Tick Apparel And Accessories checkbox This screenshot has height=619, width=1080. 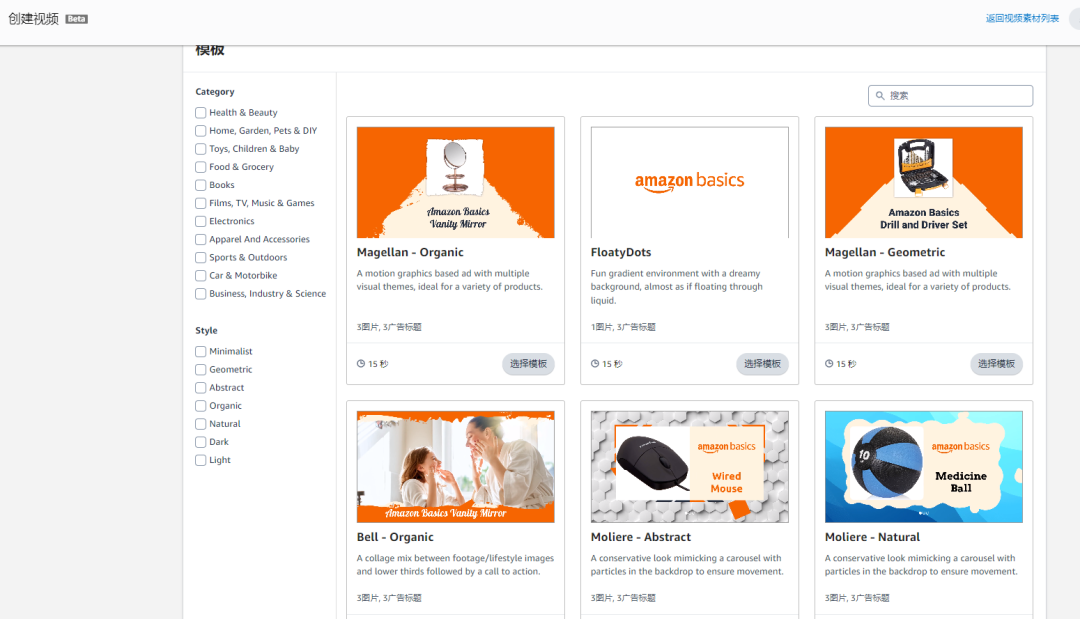[200, 240]
